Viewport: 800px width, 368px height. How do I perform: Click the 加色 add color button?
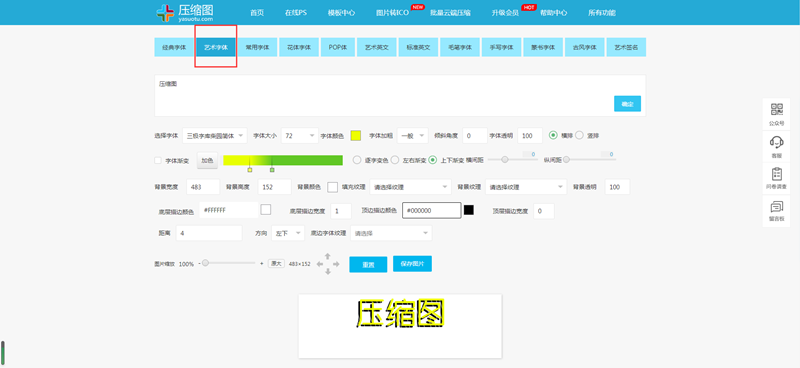[x=207, y=160]
